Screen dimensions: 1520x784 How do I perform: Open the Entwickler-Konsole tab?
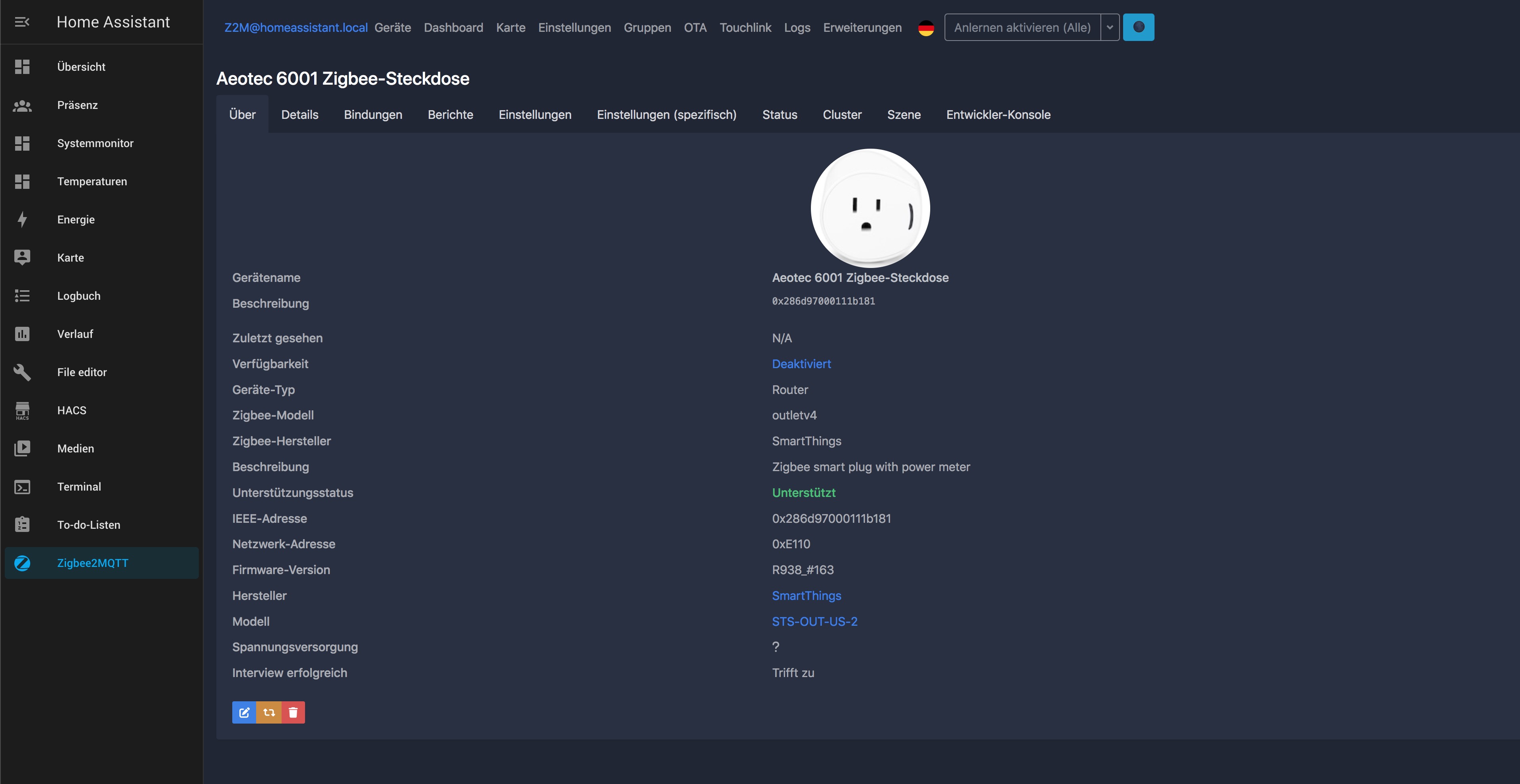998,115
